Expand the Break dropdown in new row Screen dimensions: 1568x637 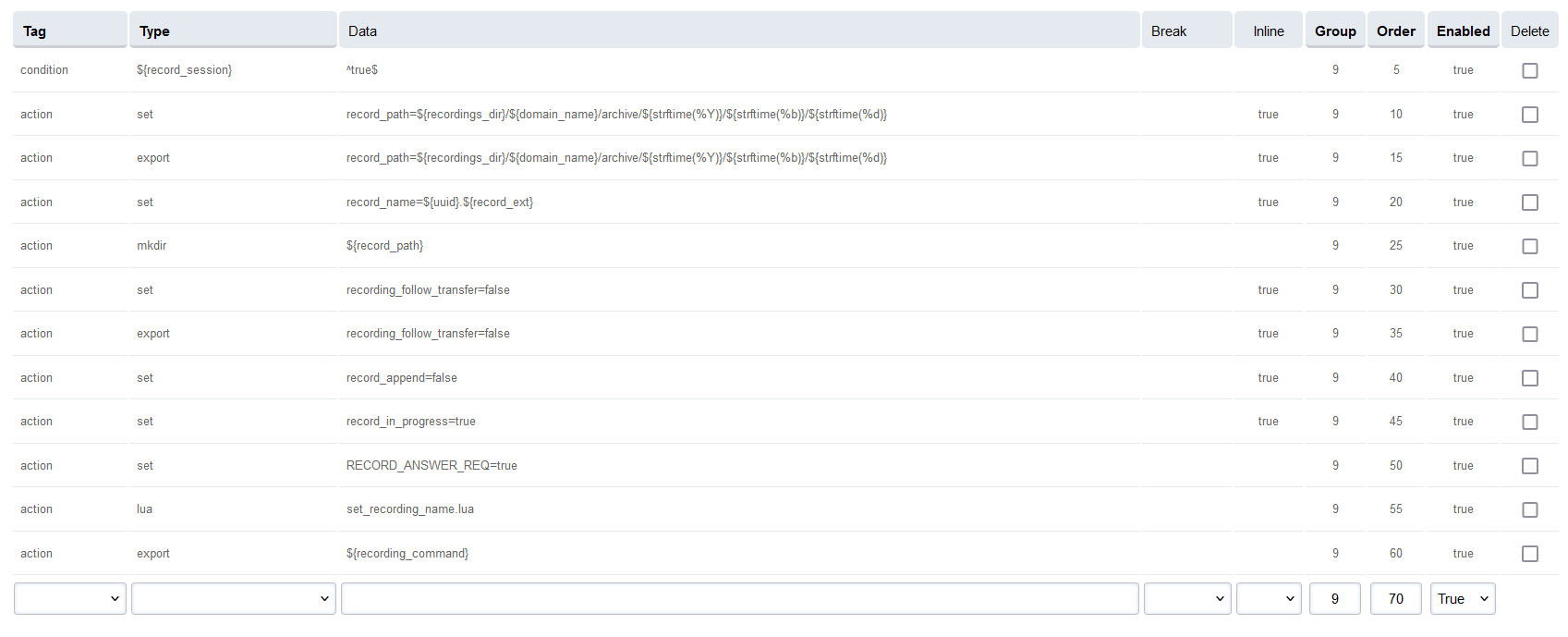point(1186,599)
